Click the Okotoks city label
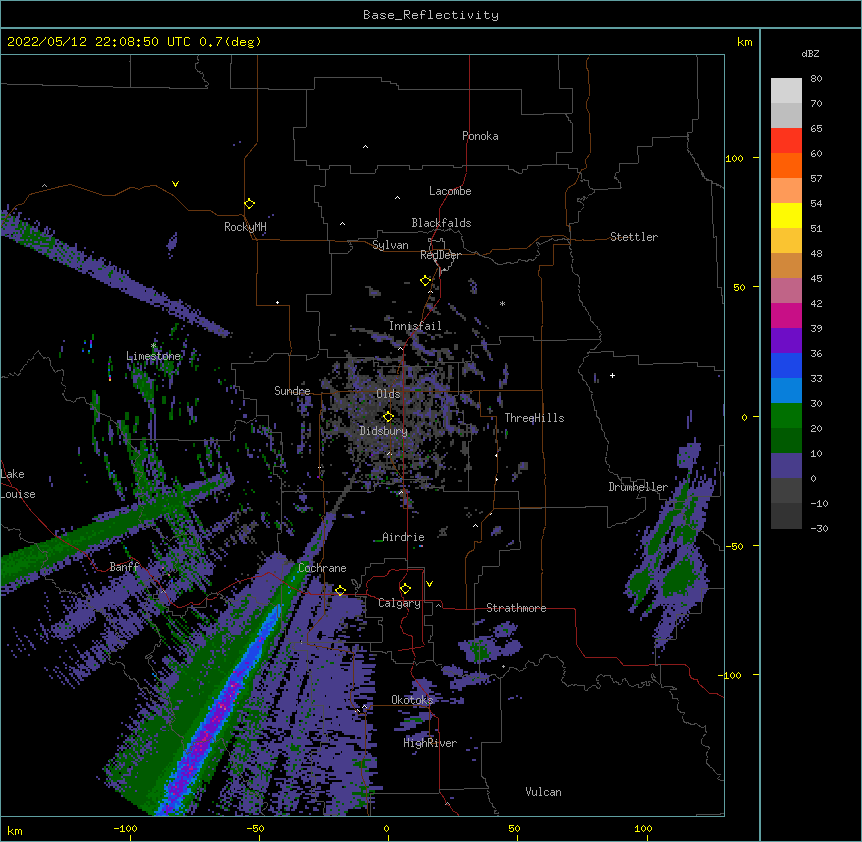 412,700
